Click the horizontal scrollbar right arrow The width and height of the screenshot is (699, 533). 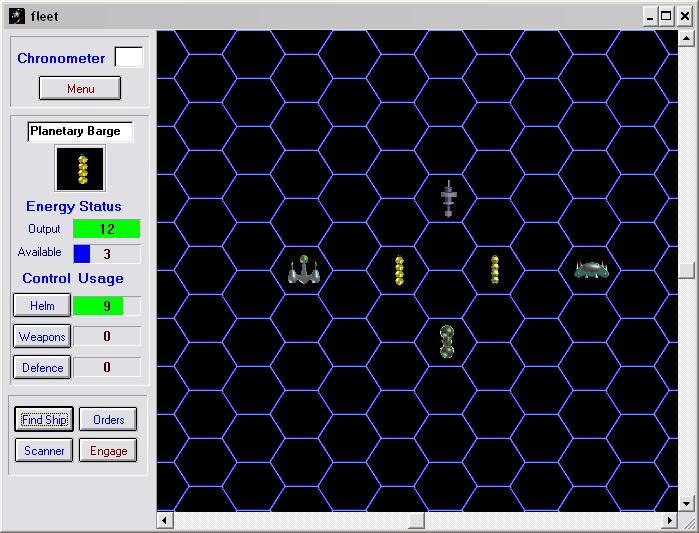click(x=670, y=520)
